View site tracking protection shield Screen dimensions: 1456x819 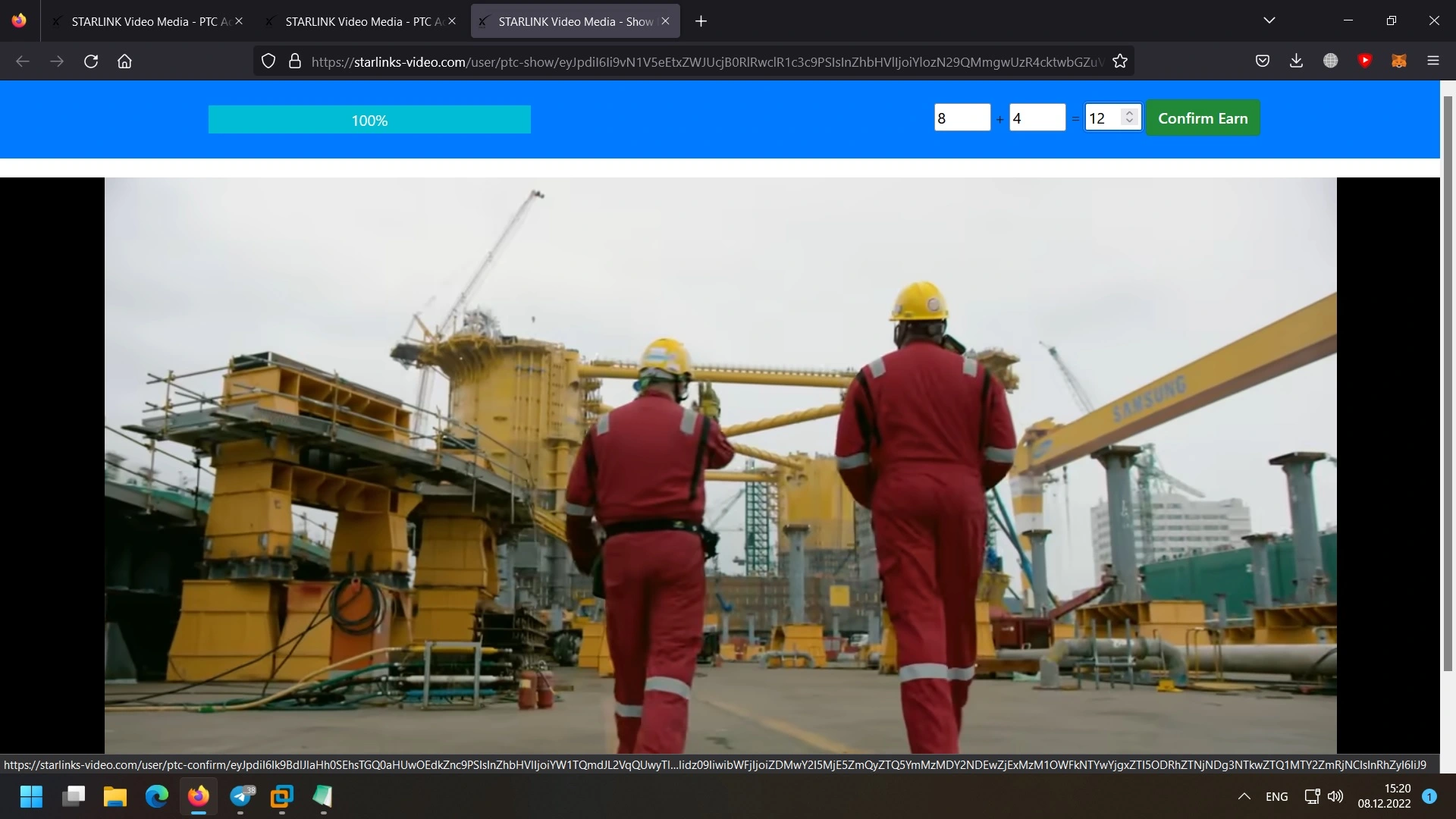(x=268, y=61)
